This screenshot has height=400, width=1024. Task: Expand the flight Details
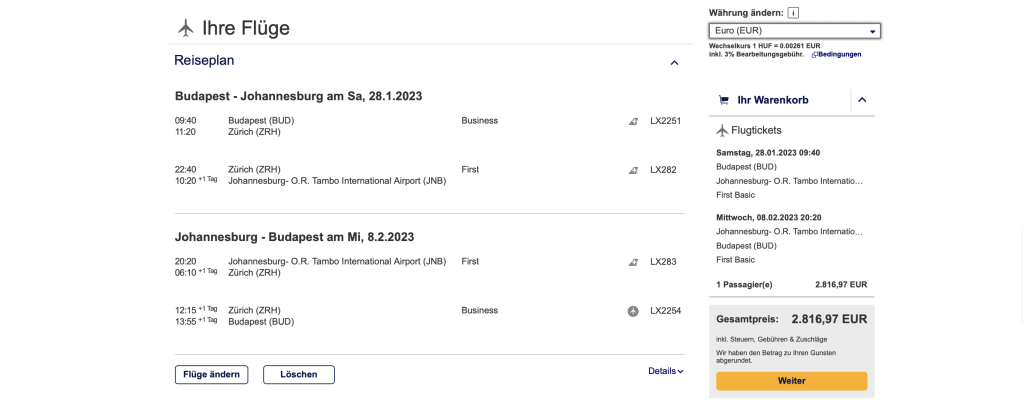click(x=666, y=371)
